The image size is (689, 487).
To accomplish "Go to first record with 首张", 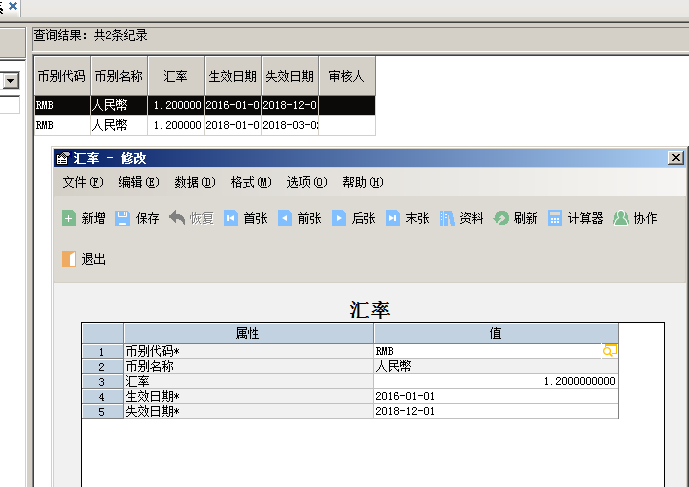I will coord(231,218).
